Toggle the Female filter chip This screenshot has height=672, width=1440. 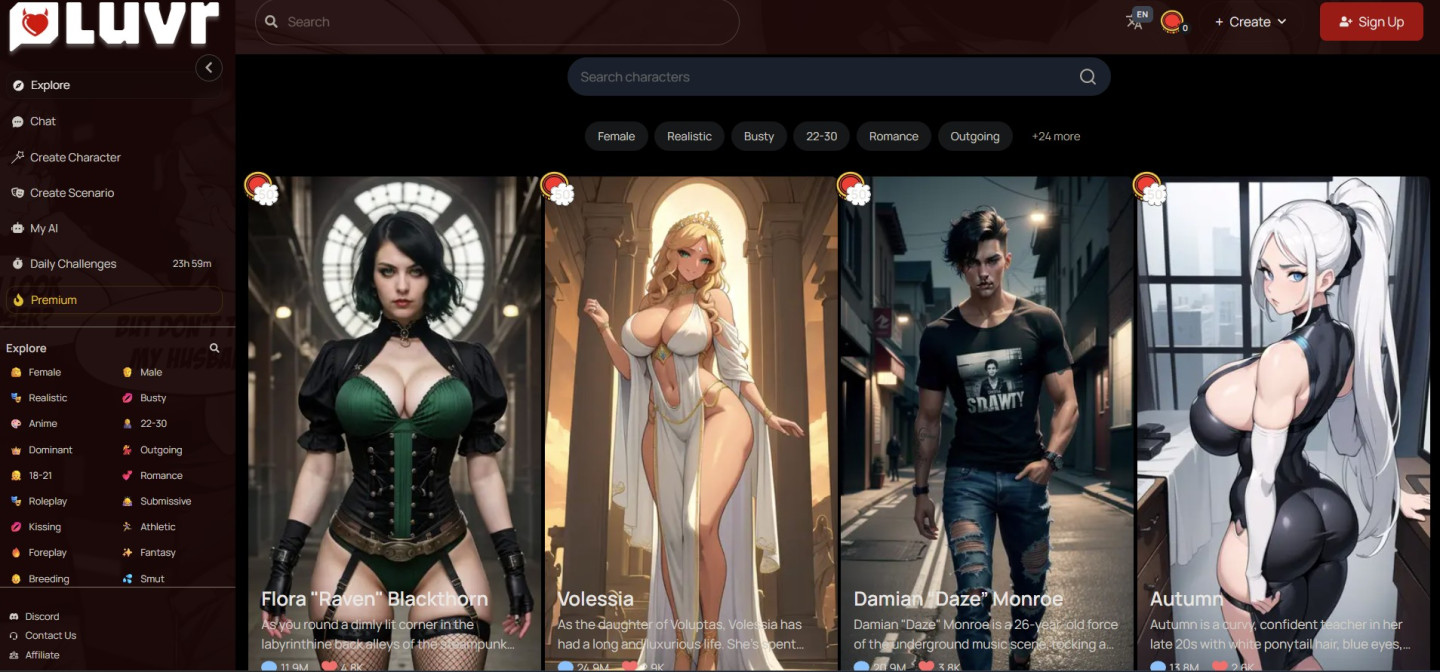pyautogui.click(x=616, y=136)
